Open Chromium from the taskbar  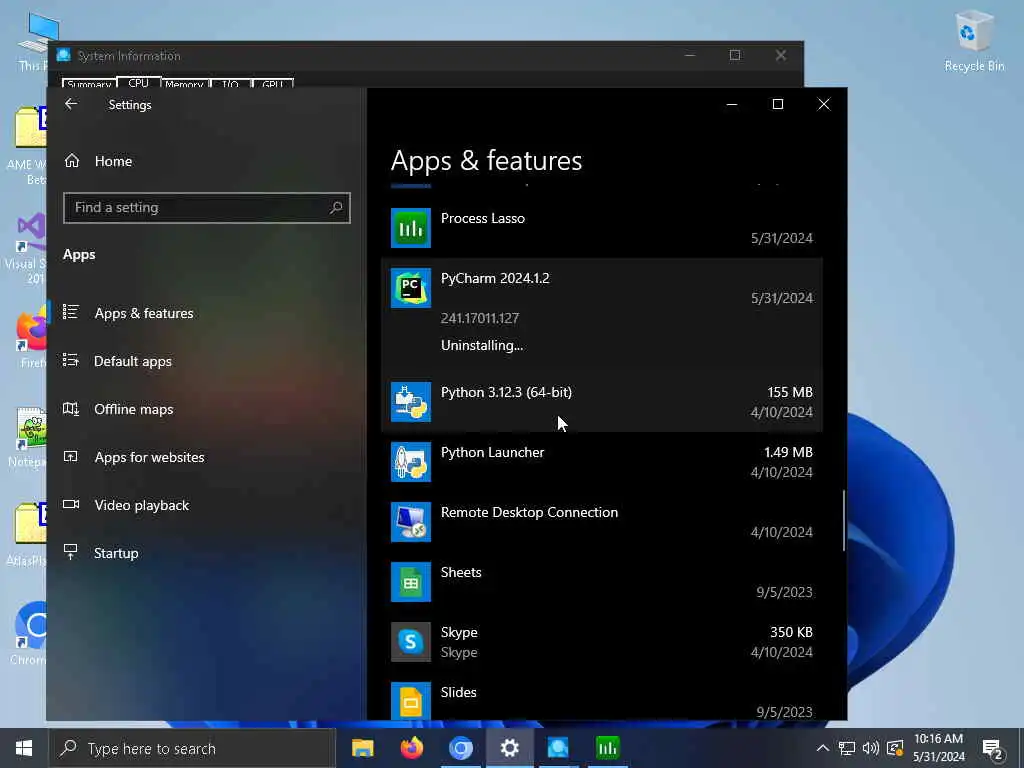460,748
